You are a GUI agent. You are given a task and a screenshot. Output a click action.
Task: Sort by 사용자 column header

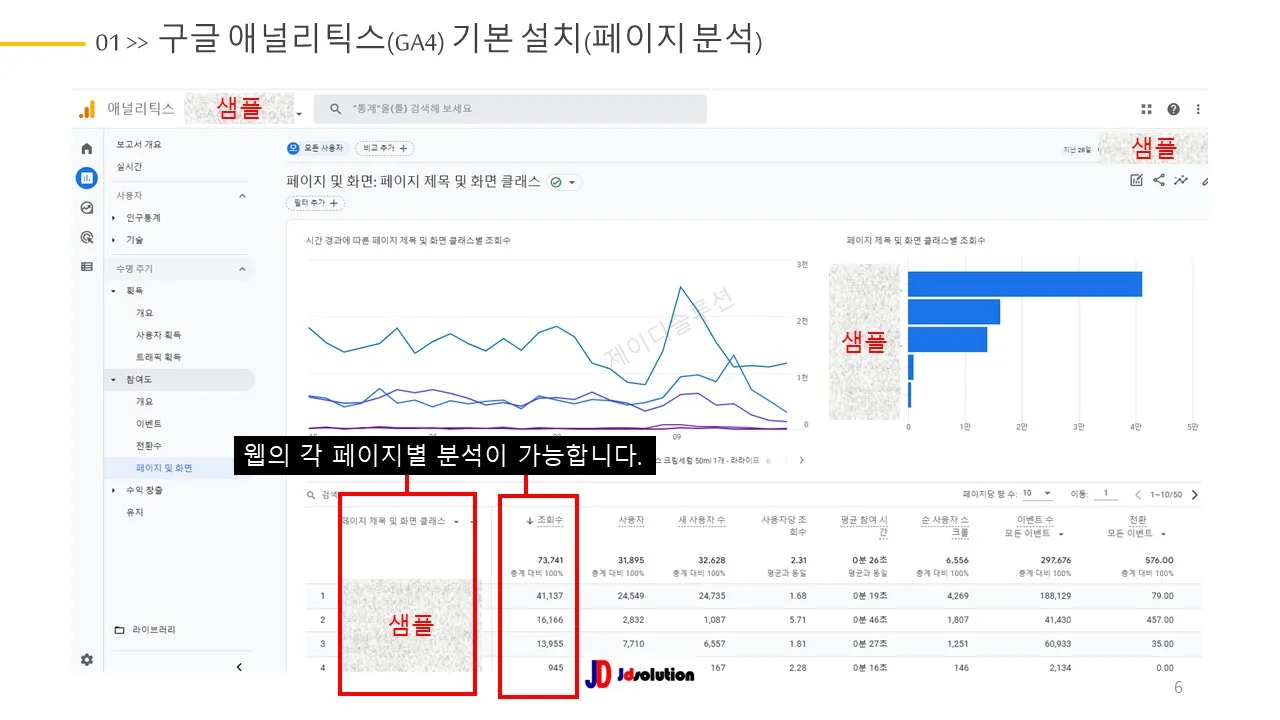[x=631, y=520]
